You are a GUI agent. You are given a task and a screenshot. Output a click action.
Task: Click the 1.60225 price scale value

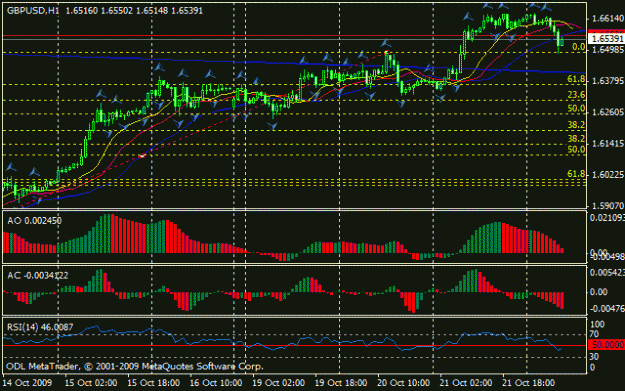(x=608, y=175)
